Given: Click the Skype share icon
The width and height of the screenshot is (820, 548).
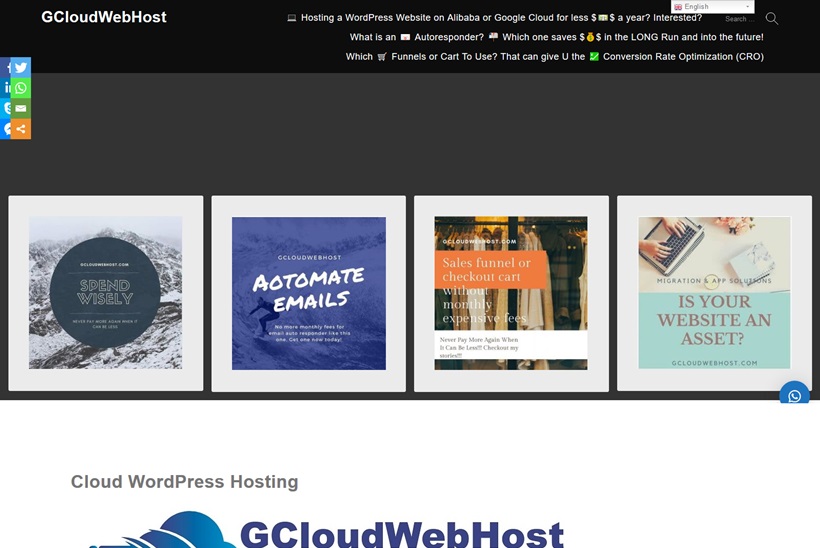Looking at the screenshot, I should [5, 108].
